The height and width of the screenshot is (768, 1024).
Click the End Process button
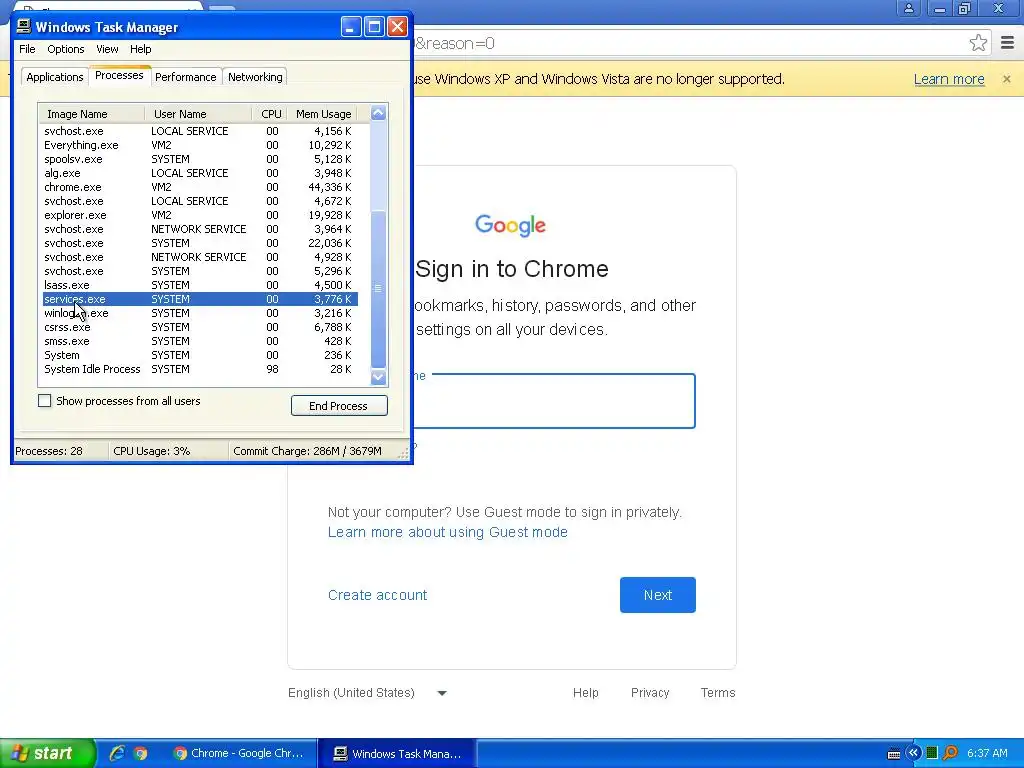click(x=339, y=406)
